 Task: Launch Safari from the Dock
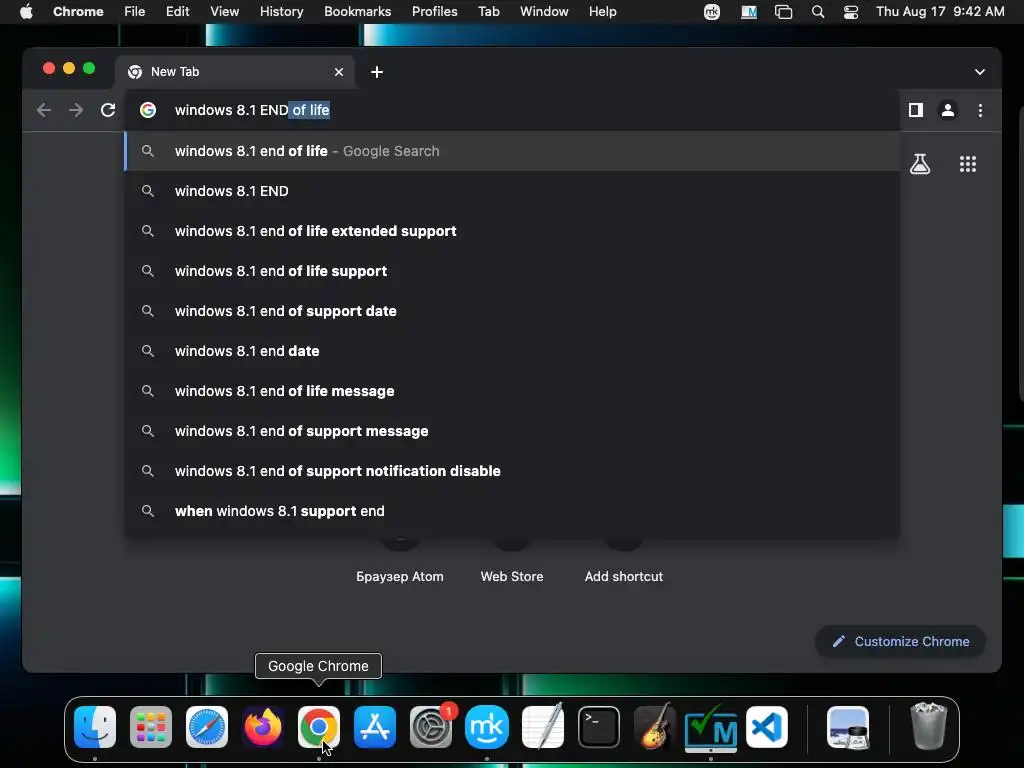[x=207, y=727]
